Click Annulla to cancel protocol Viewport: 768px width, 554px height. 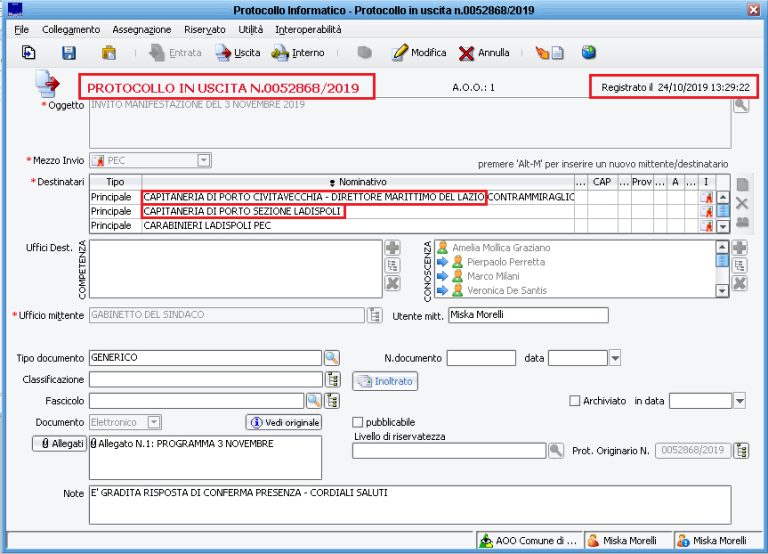[x=484, y=52]
